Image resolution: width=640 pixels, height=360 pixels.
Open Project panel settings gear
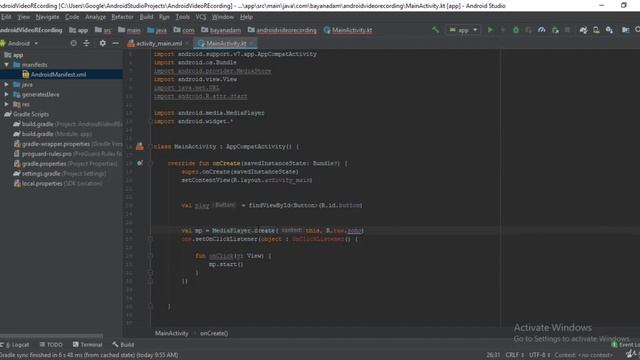(102, 43)
